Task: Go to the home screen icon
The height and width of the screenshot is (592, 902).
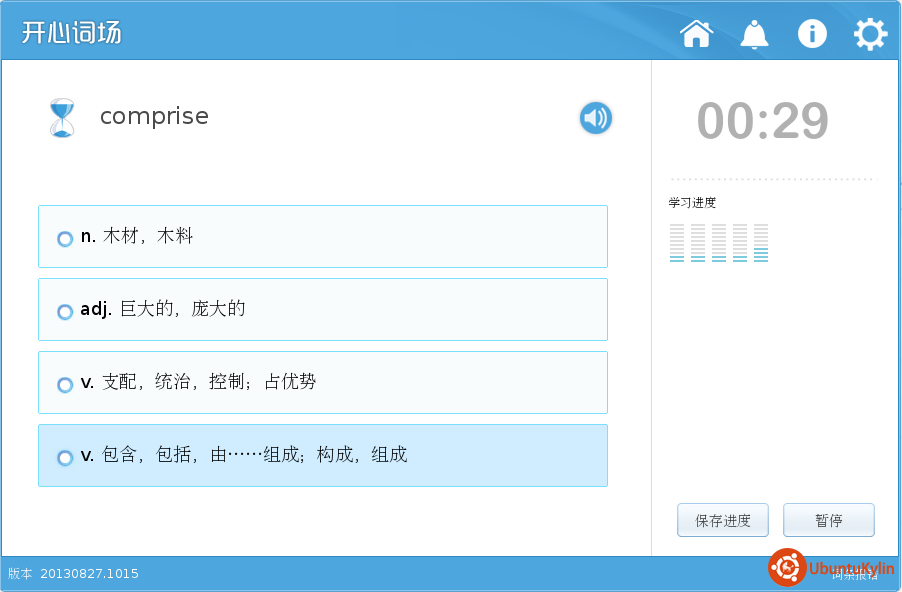Action: (x=696, y=34)
